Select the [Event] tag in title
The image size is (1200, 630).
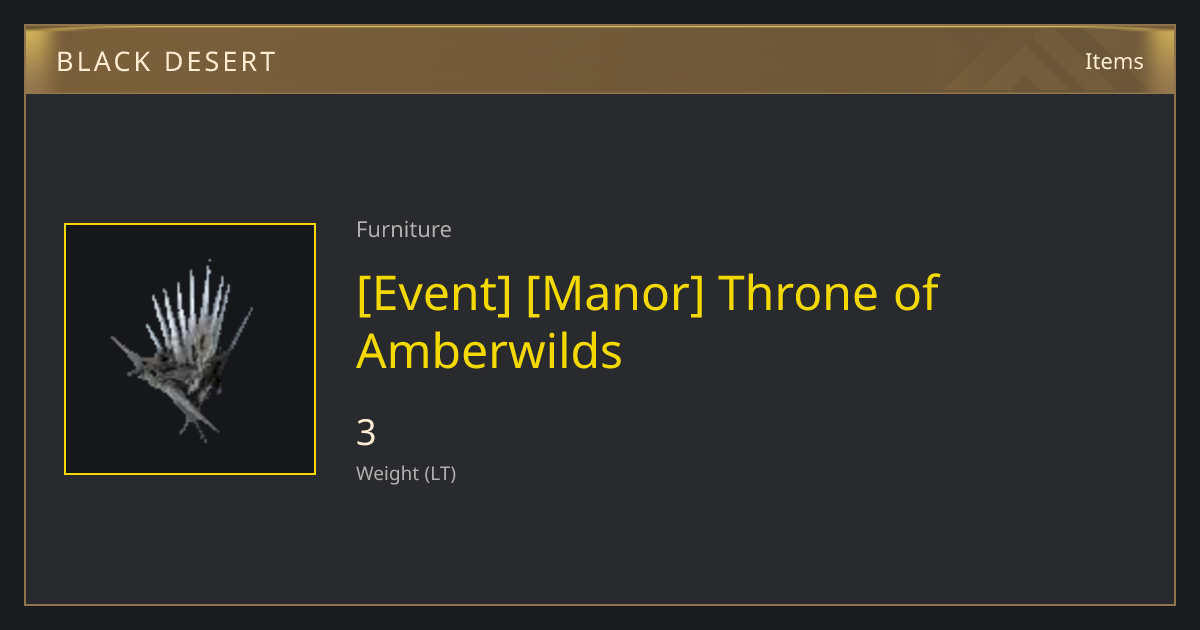point(434,293)
